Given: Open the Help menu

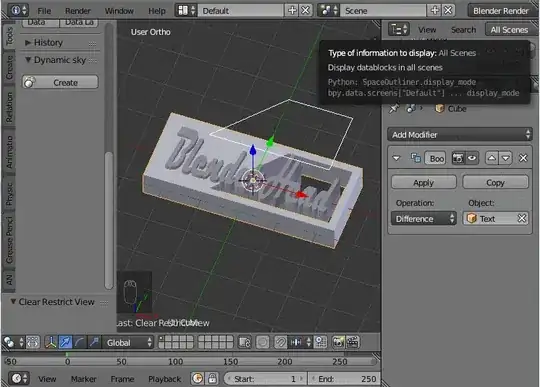Looking at the screenshot, I should click(157, 11).
